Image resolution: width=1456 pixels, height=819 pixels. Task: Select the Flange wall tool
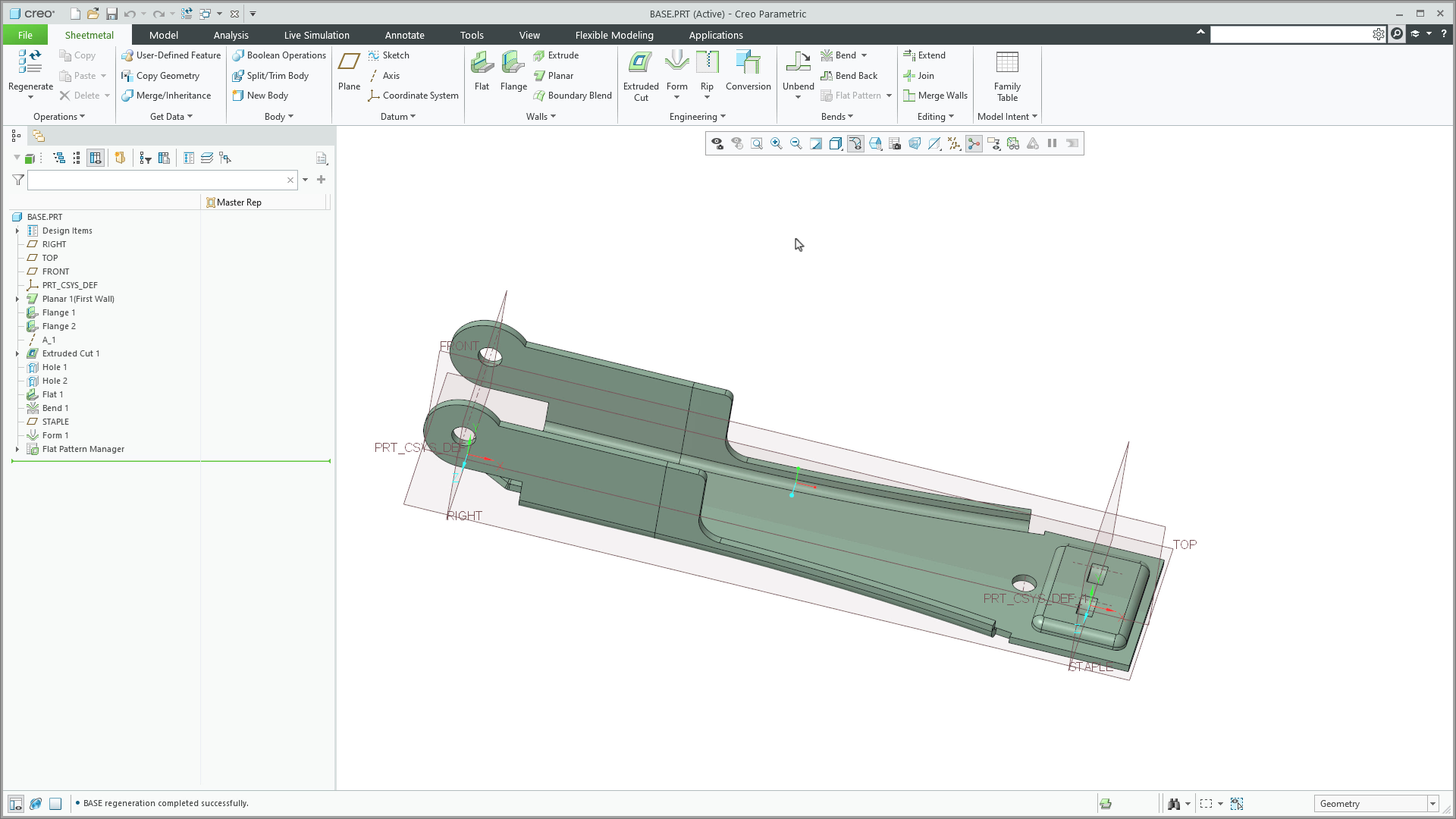pyautogui.click(x=513, y=71)
